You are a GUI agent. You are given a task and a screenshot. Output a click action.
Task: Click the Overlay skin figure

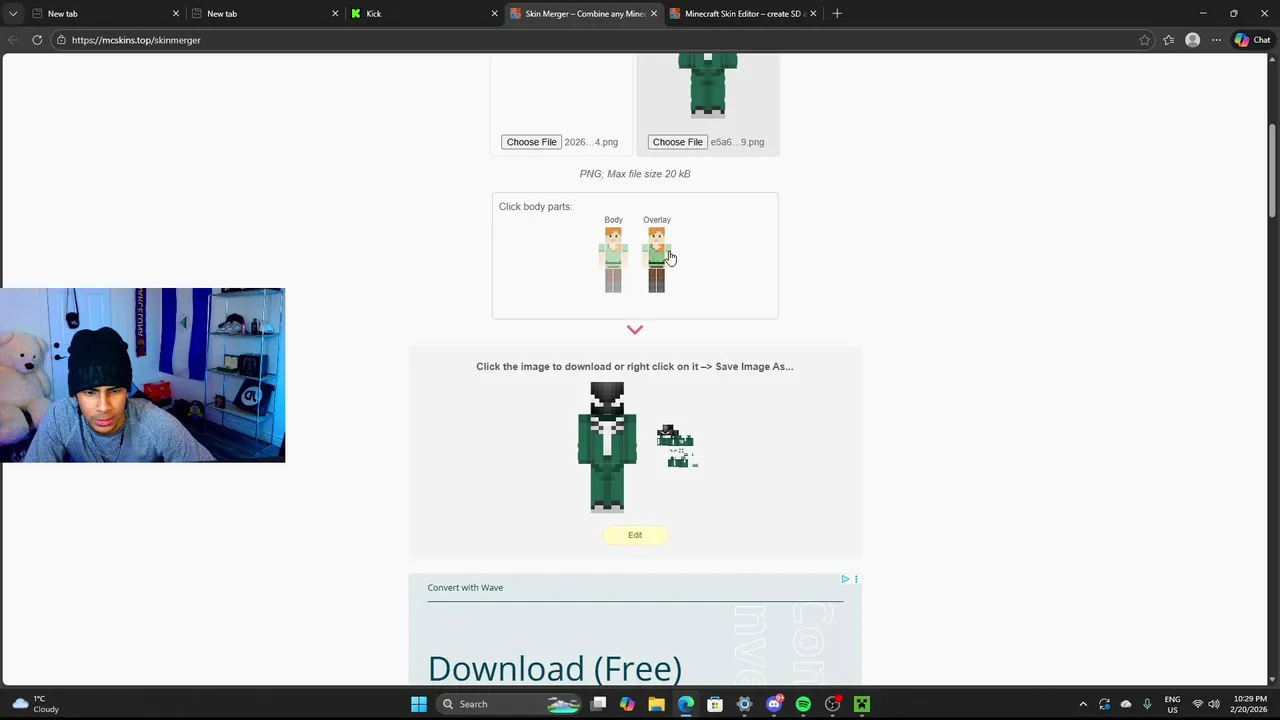(656, 260)
